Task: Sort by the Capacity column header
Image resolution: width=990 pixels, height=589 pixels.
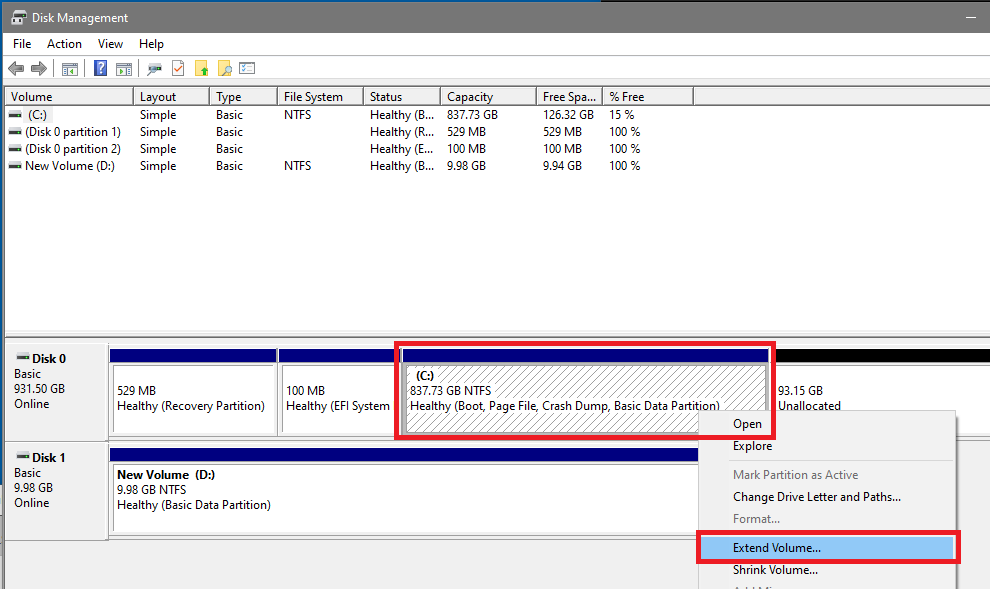Action: (x=488, y=97)
